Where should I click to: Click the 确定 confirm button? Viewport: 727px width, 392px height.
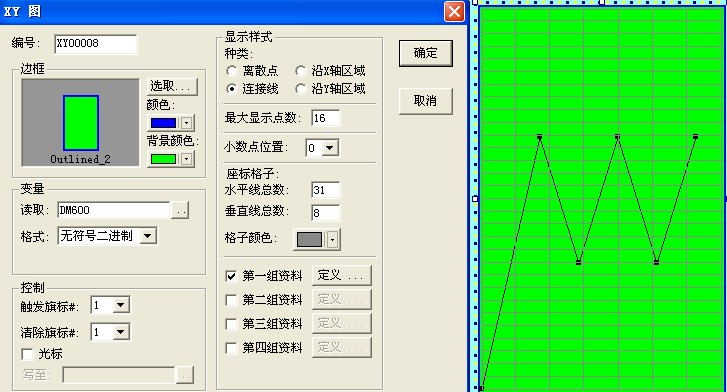pyautogui.click(x=426, y=53)
